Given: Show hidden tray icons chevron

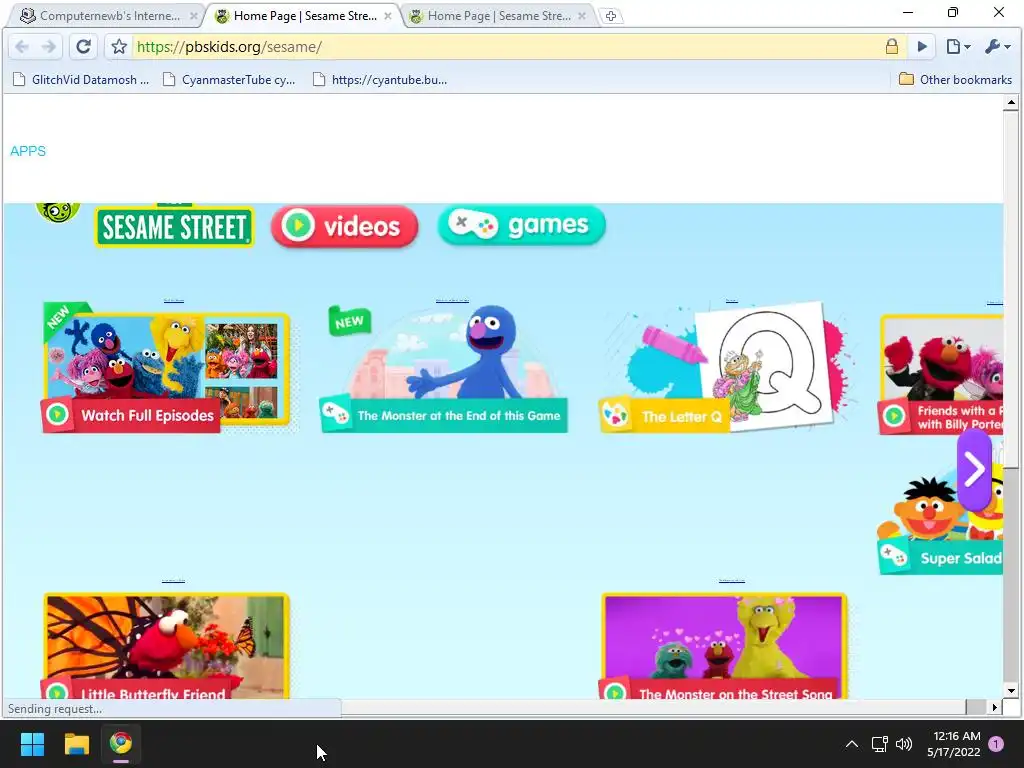Looking at the screenshot, I should [x=852, y=744].
